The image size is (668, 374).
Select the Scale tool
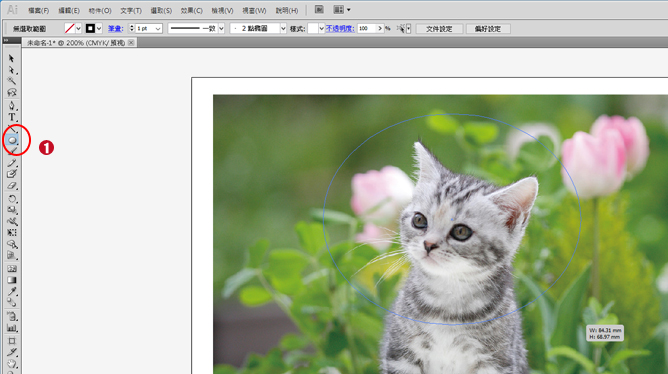tap(12, 210)
